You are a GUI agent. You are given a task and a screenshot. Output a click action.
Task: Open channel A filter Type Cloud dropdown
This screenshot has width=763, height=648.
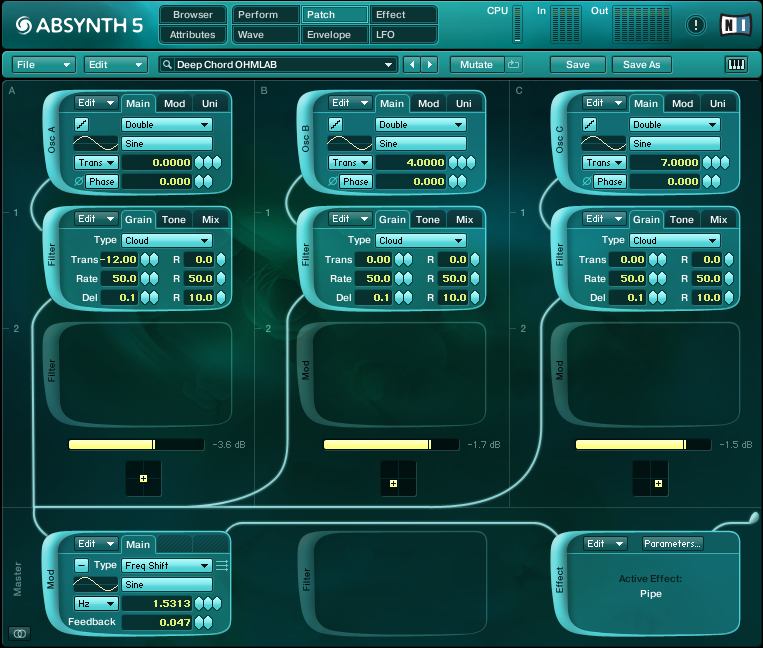167,240
